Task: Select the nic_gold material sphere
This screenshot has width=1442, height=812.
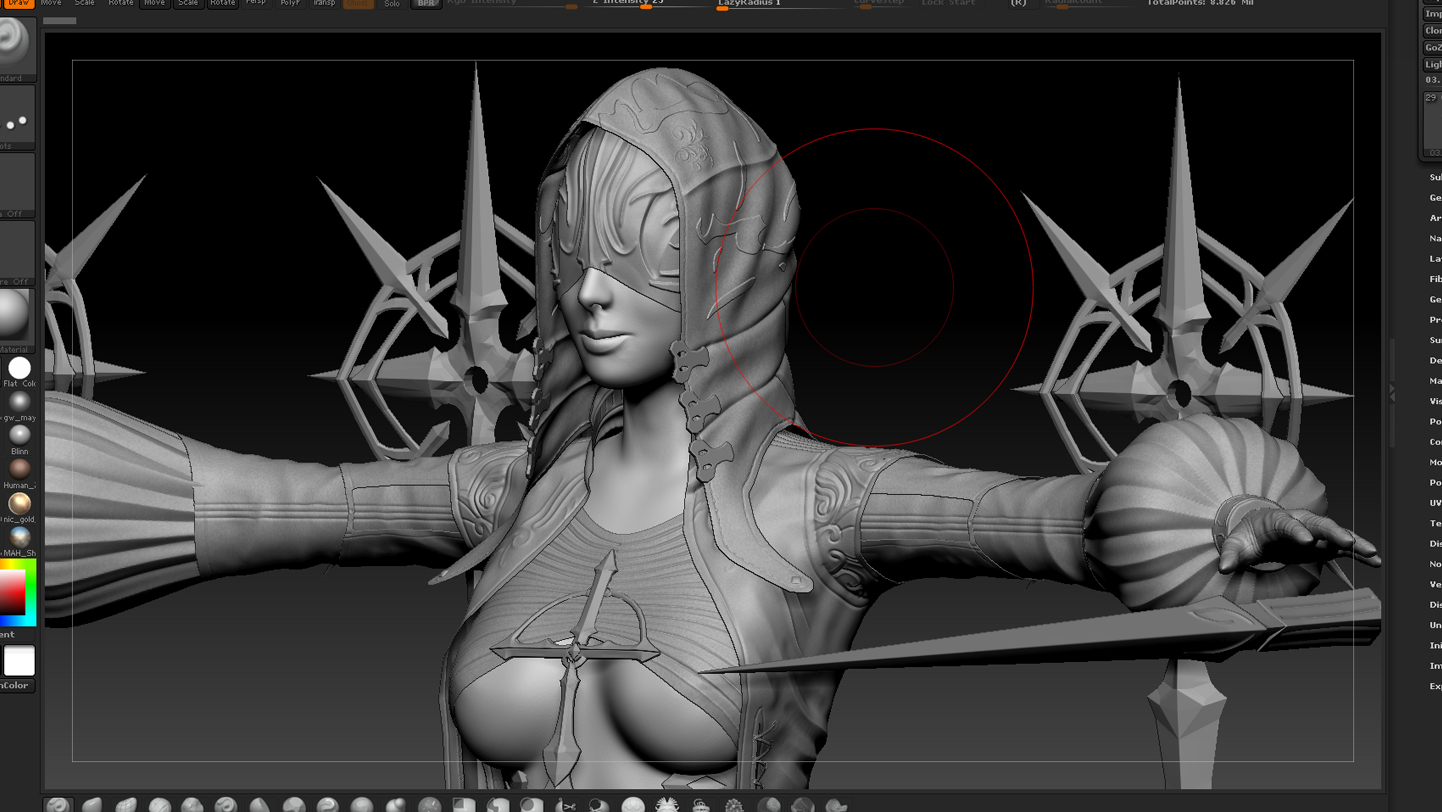Action: coord(19,503)
